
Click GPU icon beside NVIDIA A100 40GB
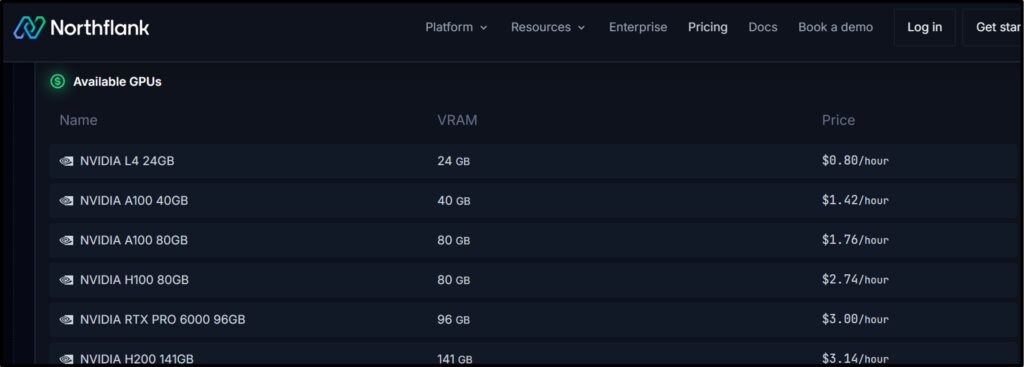pyautogui.click(x=67, y=200)
